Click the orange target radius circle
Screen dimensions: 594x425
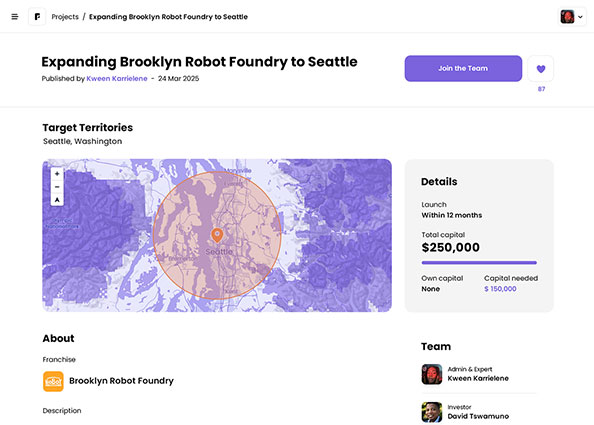[x=217, y=235]
